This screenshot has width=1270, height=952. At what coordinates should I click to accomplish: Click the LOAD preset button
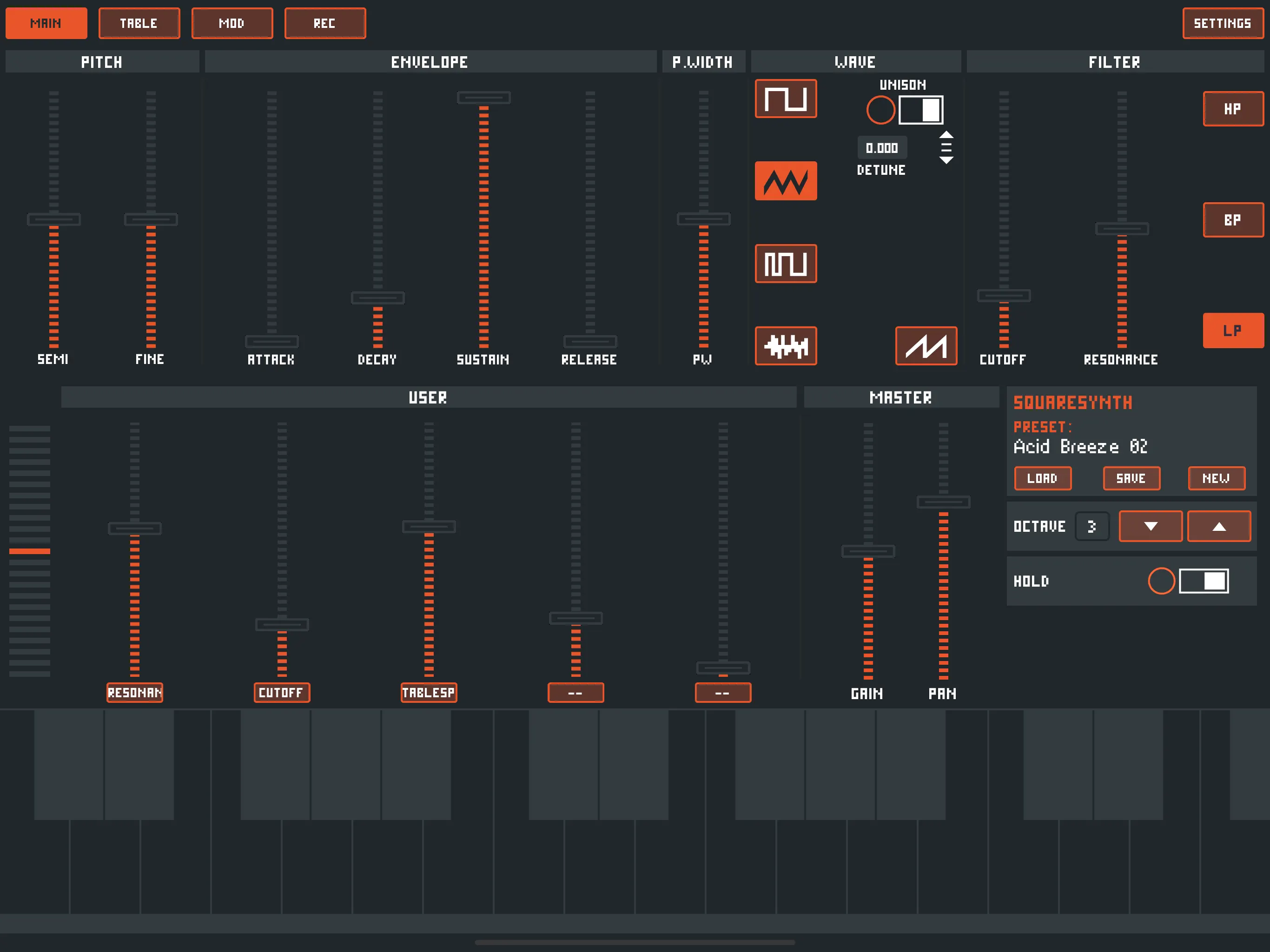point(1042,478)
